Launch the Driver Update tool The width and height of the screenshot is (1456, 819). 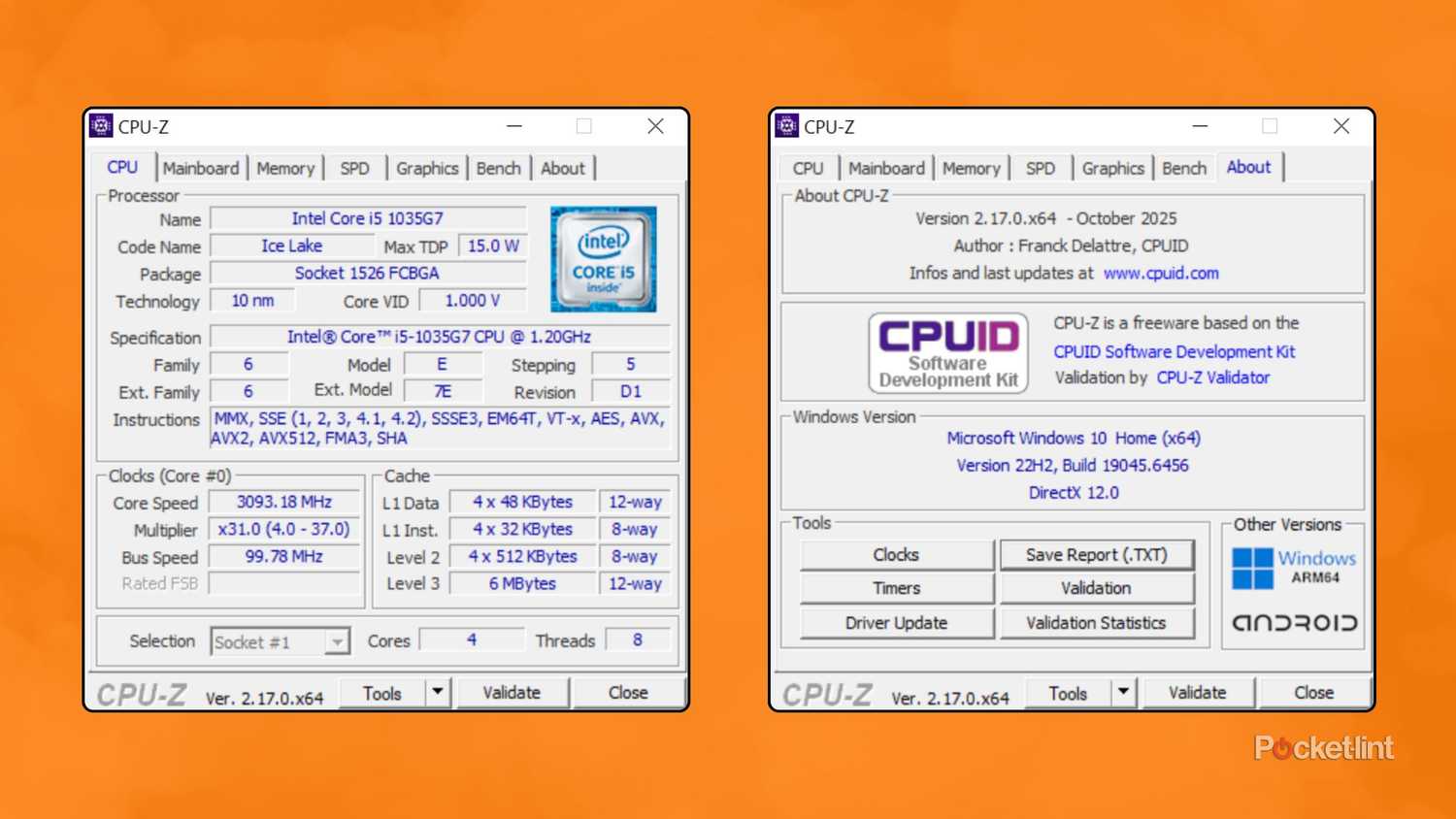point(895,622)
